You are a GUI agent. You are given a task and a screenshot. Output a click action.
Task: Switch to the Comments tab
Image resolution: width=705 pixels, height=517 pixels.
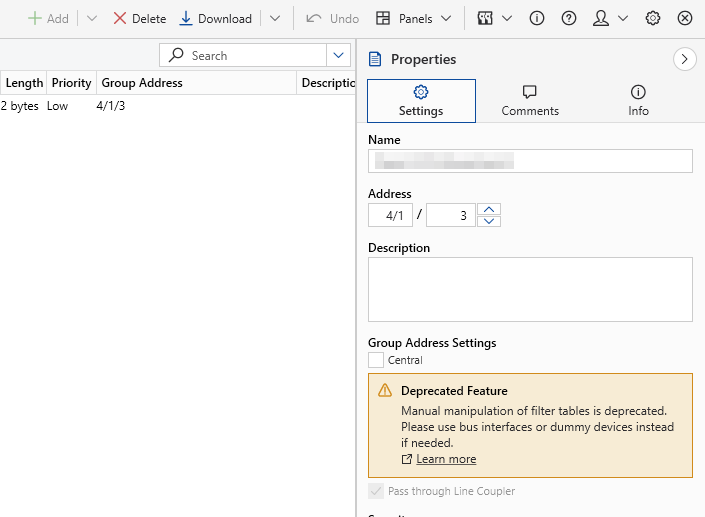tap(530, 101)
